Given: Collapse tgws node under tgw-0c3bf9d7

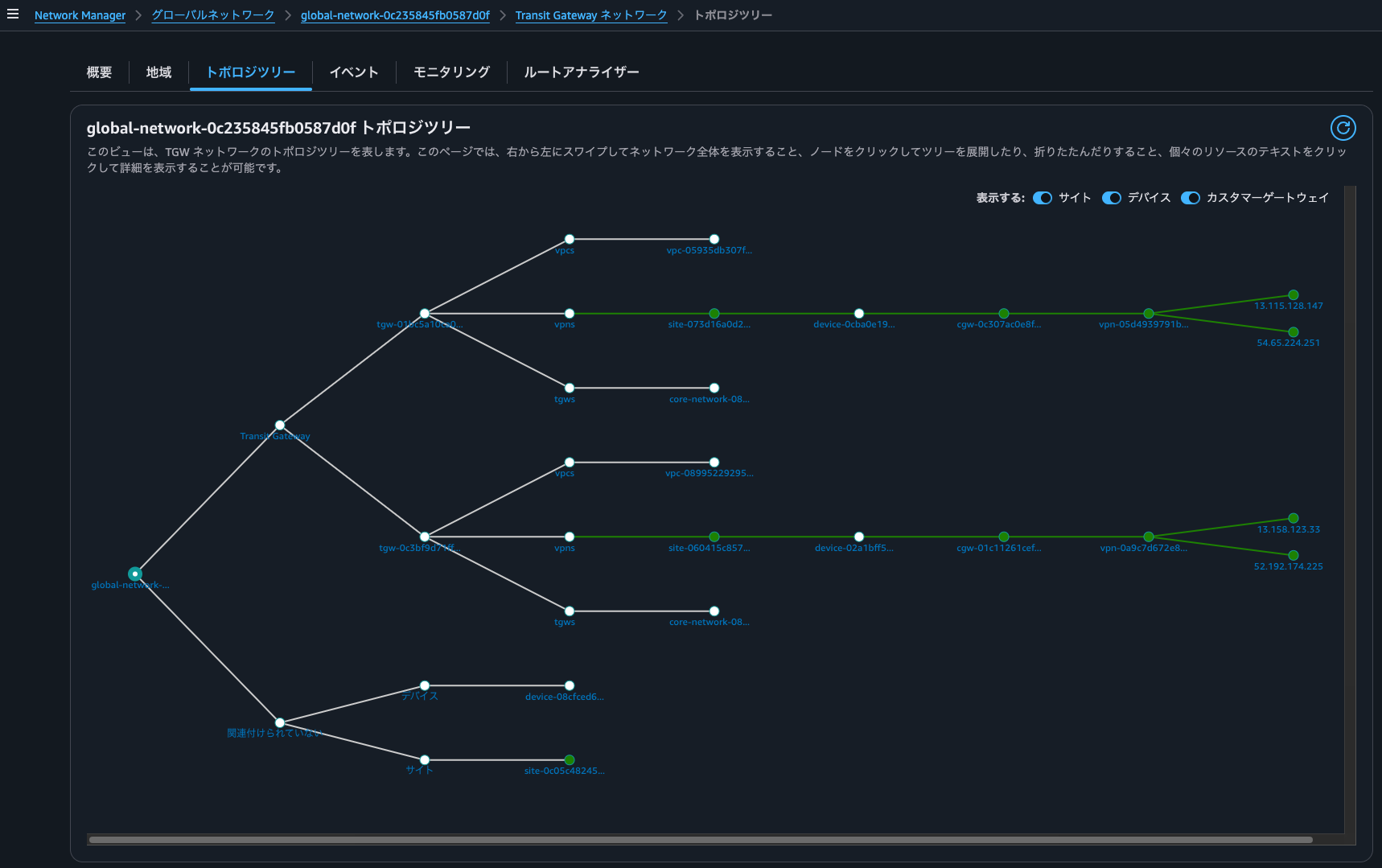Looking at the screenshot, I should 570,611.
